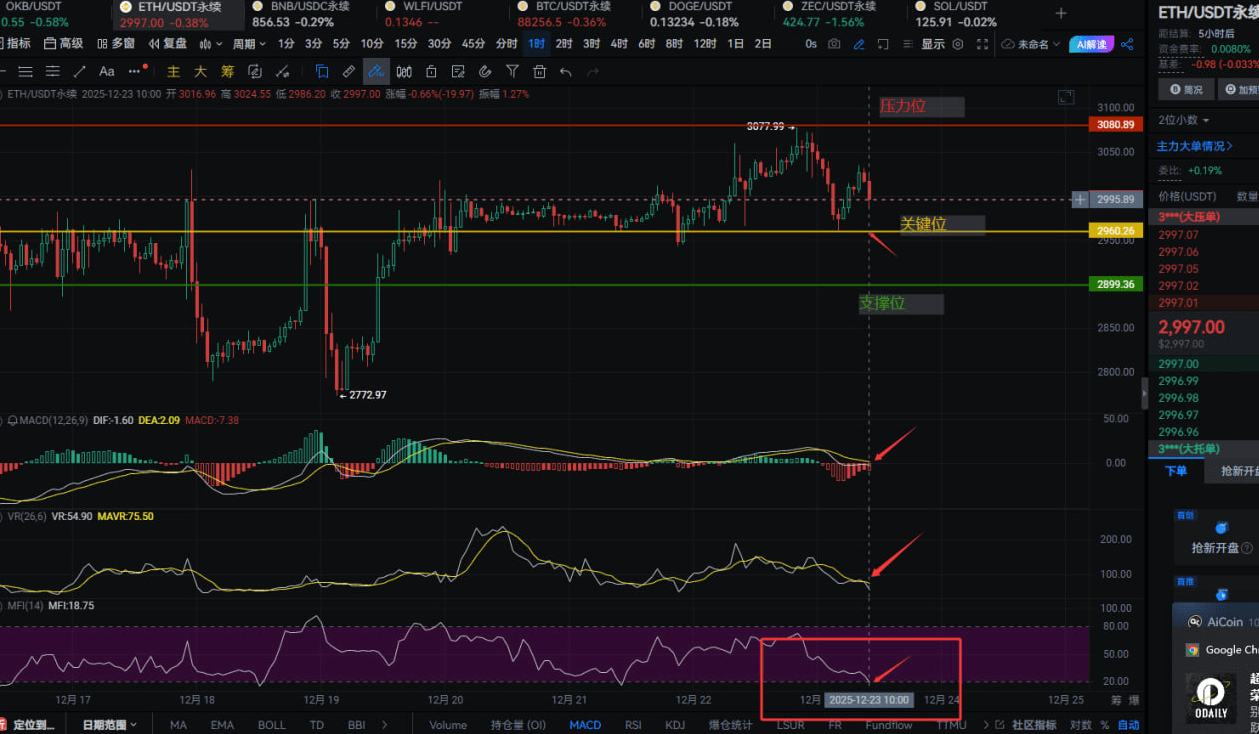1259x734 pixels.
Task: Open the 周期 period dropdown
Action: tap(249, 44)
